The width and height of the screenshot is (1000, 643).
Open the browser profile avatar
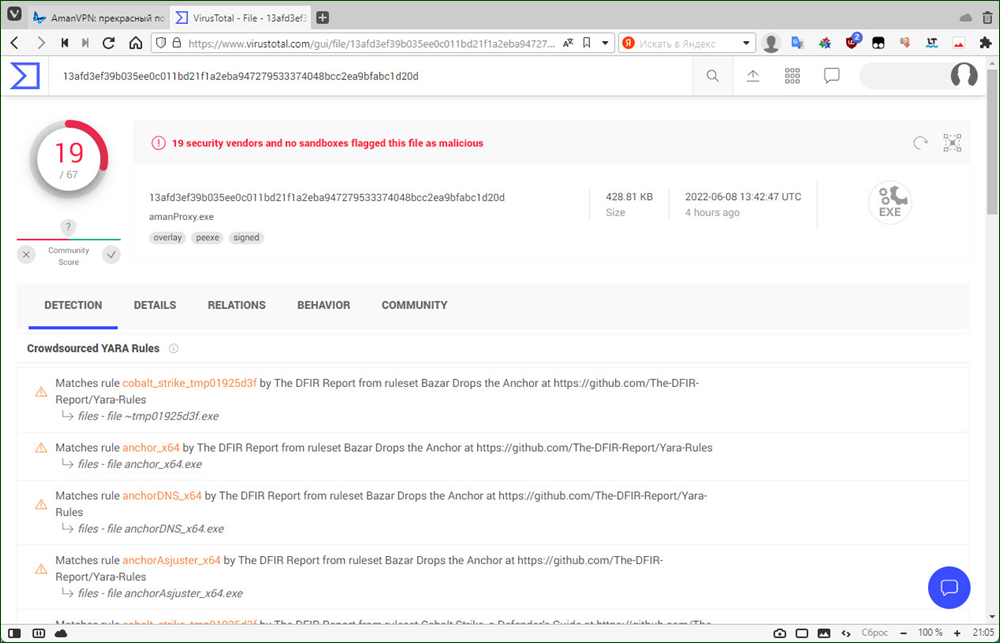pos(771,43)
